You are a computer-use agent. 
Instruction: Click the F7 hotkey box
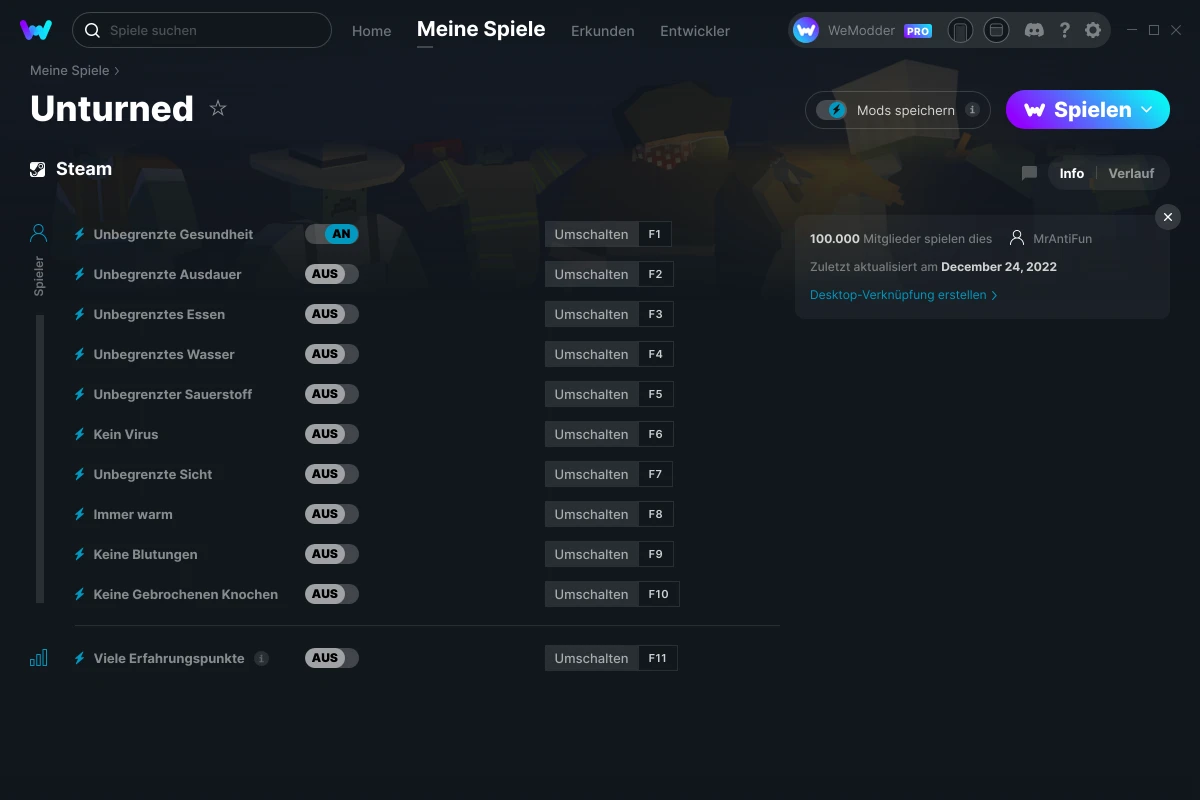[655, 474]
